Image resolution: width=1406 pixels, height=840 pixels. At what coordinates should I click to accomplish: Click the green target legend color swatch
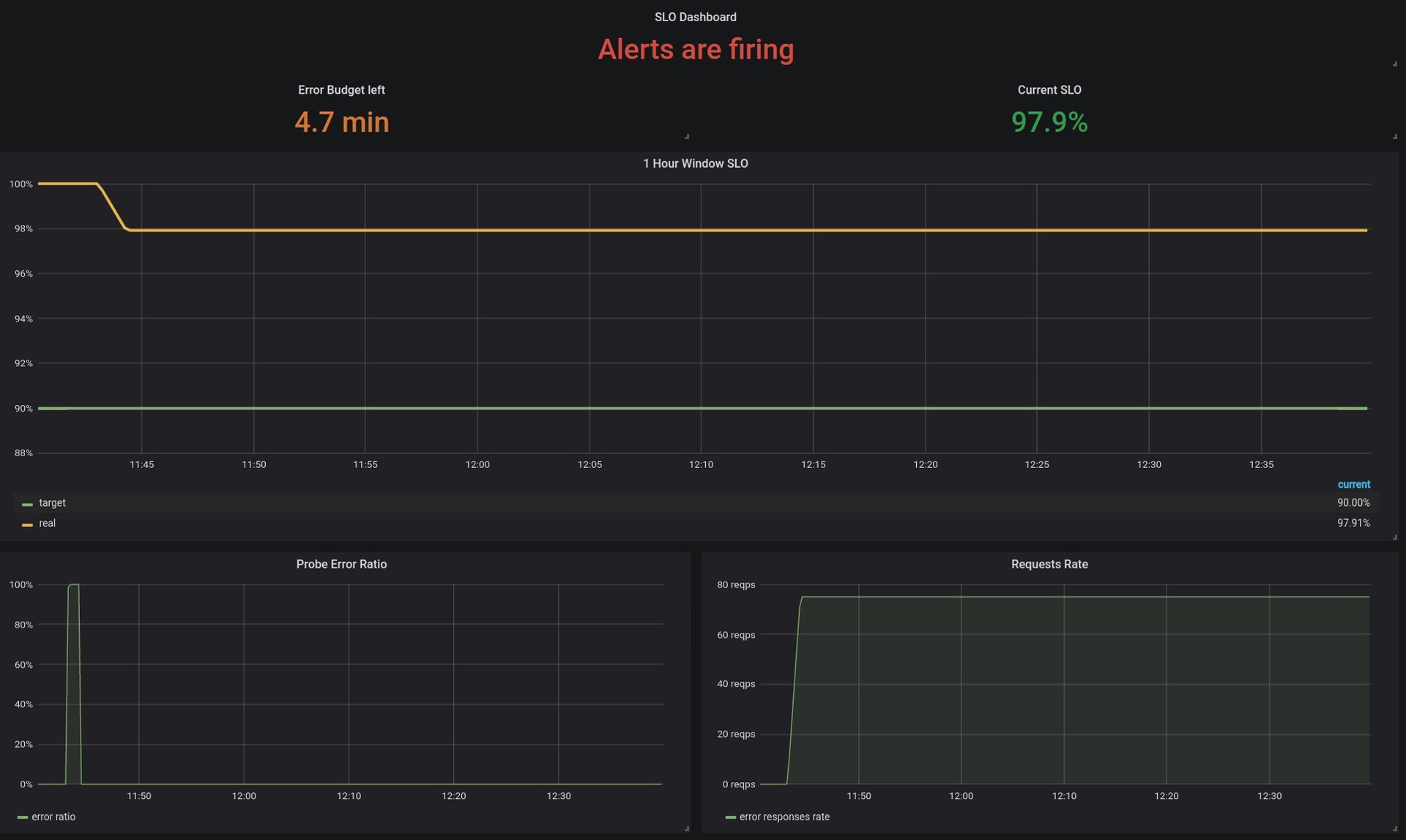coord(27,505)
